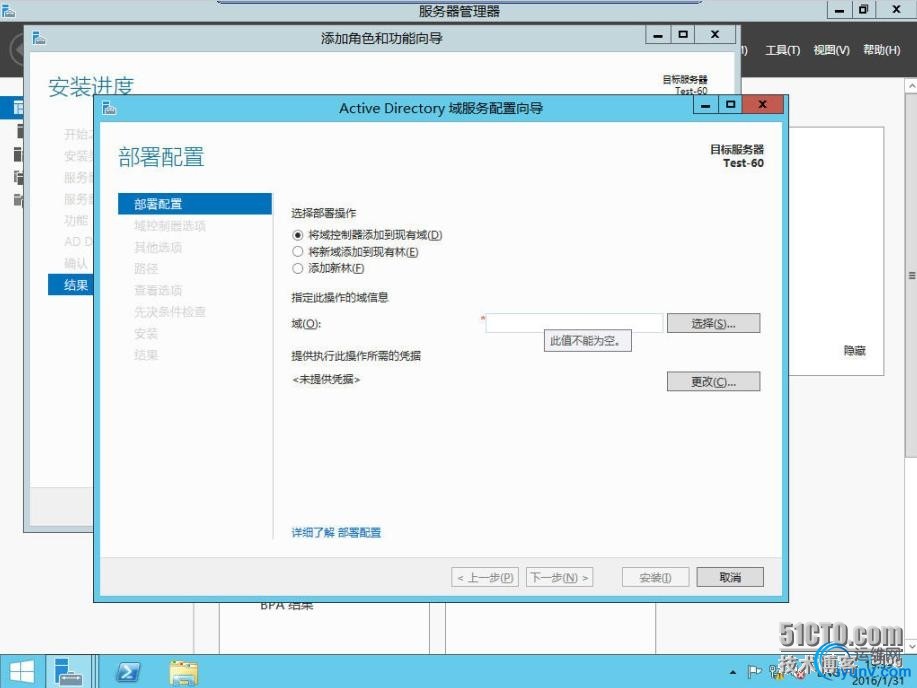Image resolution: width=917 pixels, height=688 pixels.
Task: Click the 指定此操作的域信息 label
Action: (x=340, y=297)
